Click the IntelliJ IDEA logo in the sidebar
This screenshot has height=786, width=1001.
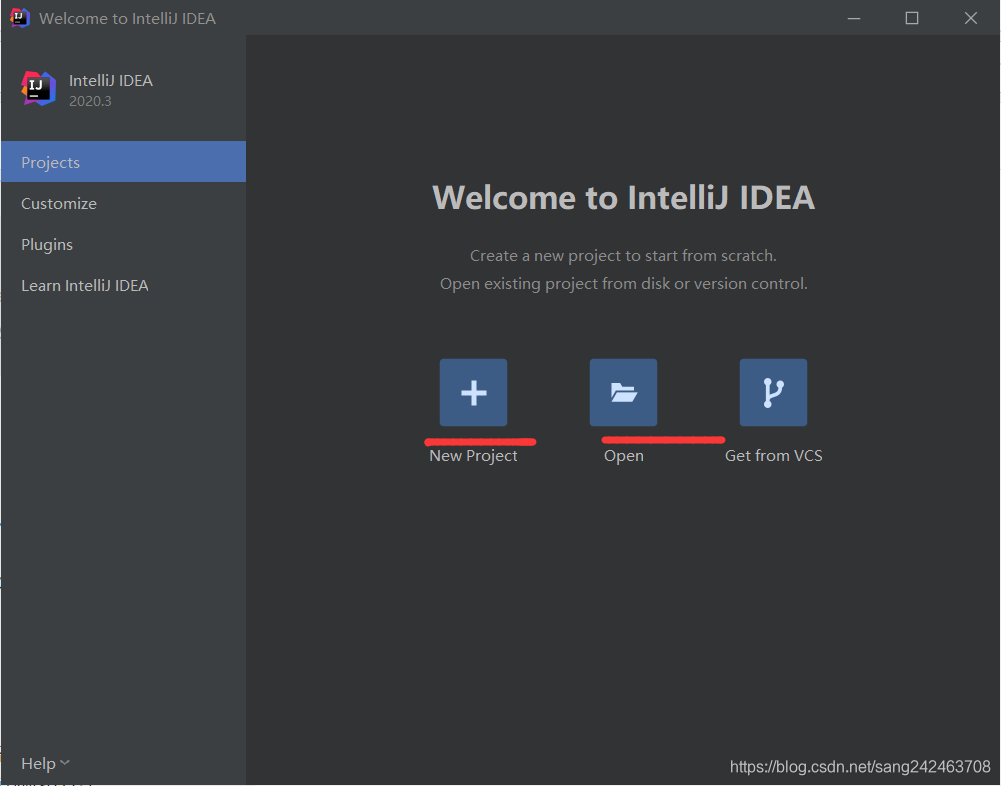(x=38, y=89)
